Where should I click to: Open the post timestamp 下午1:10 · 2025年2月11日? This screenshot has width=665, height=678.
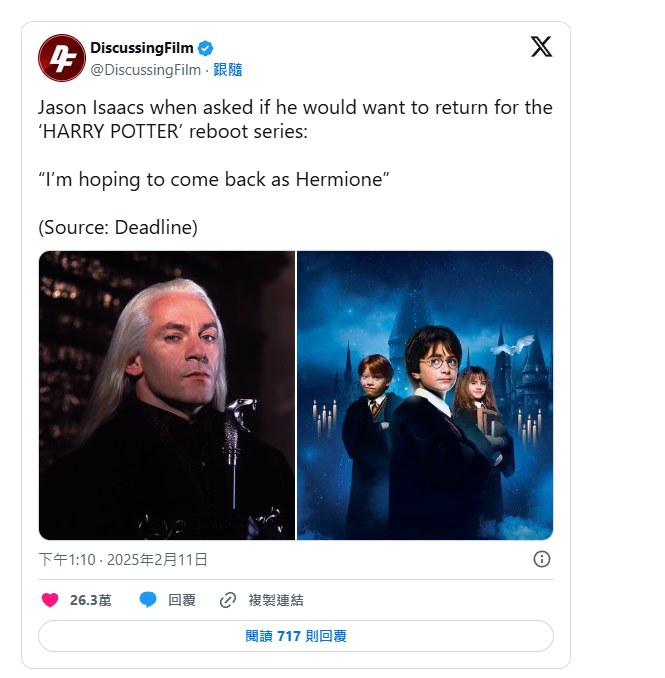click(x=123, y=560)
